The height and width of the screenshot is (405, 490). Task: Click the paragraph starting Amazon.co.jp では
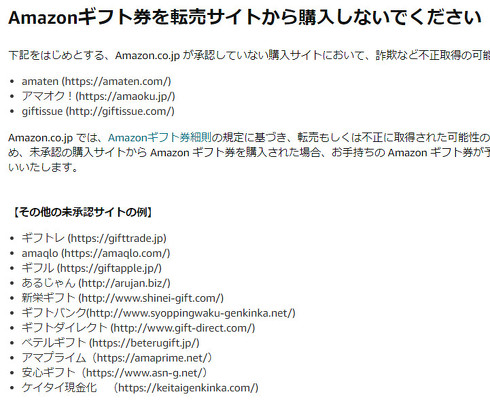(x=249, y=152)
